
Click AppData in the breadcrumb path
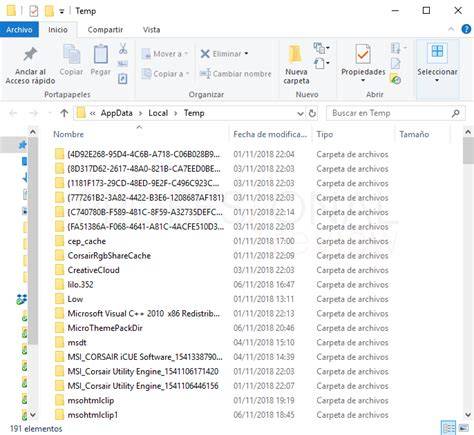117,113
